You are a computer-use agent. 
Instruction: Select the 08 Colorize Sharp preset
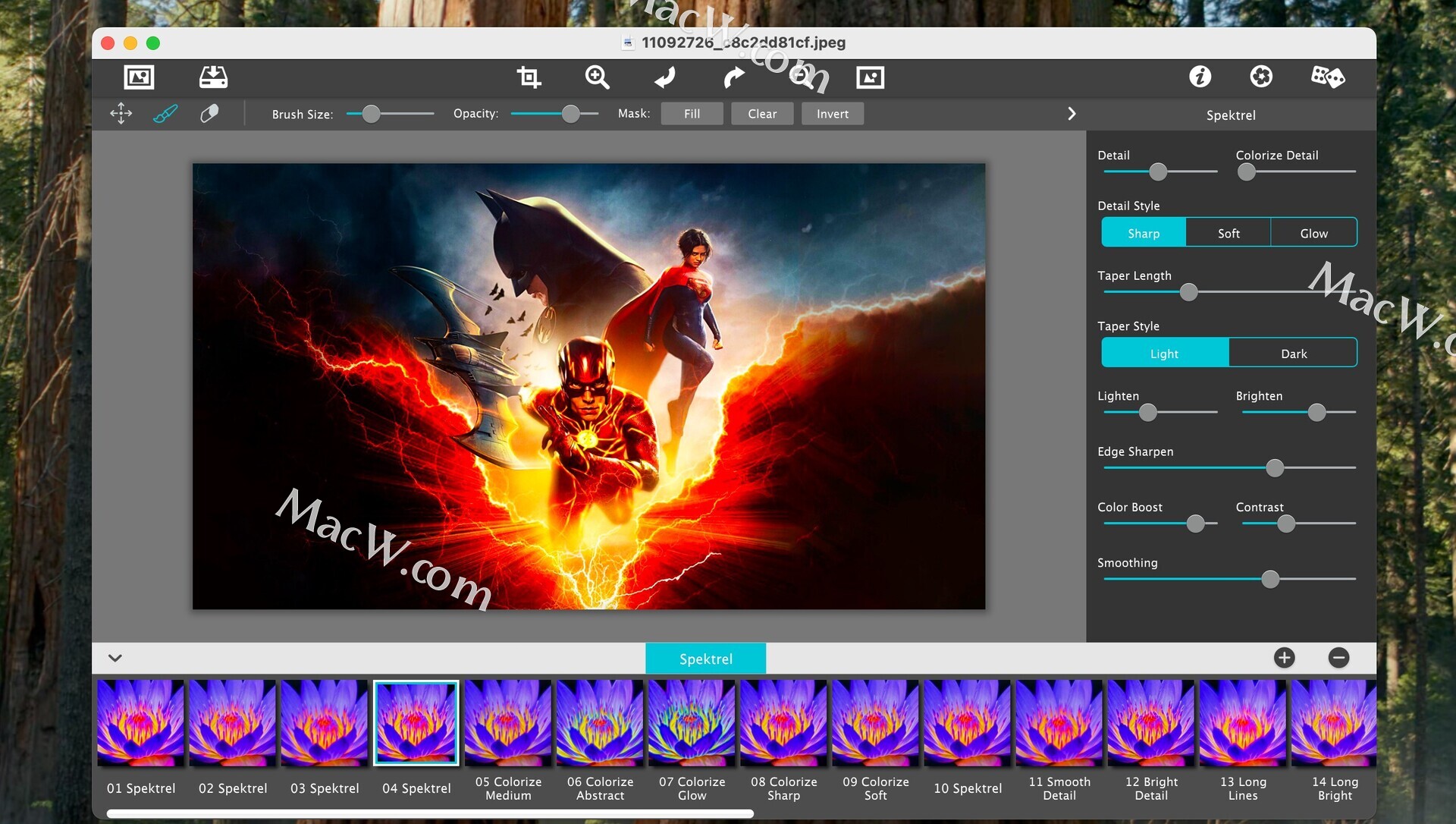pyautogui.click(x=783, y=723)
